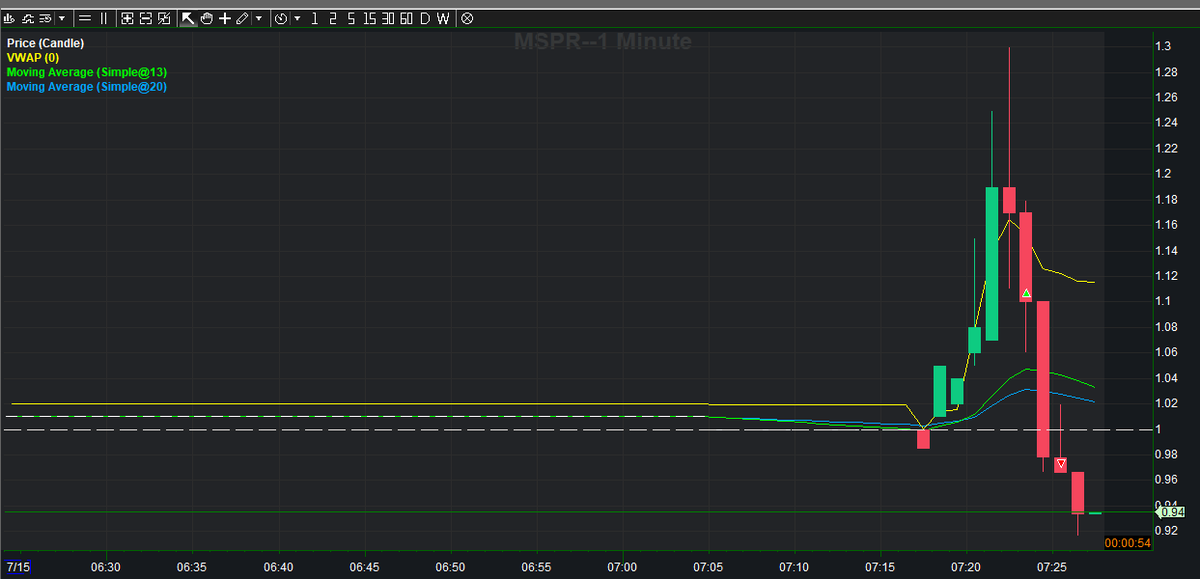Select the crosshair plus tool
Viewport: 1200px width, 579px height.
pyautogui.click(x=226, y=18)
